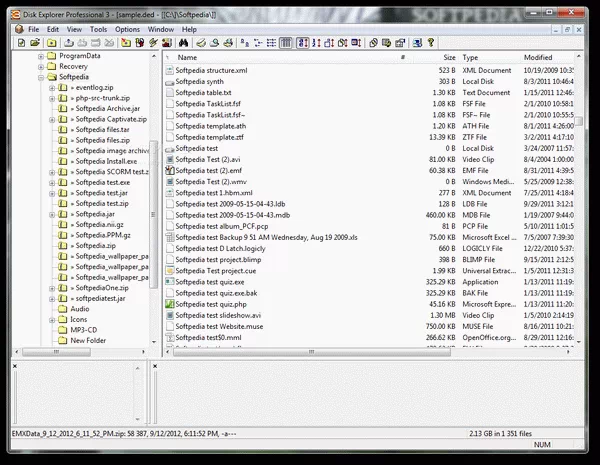Click the network computers toolbar icon

click(x=417, y=43)
